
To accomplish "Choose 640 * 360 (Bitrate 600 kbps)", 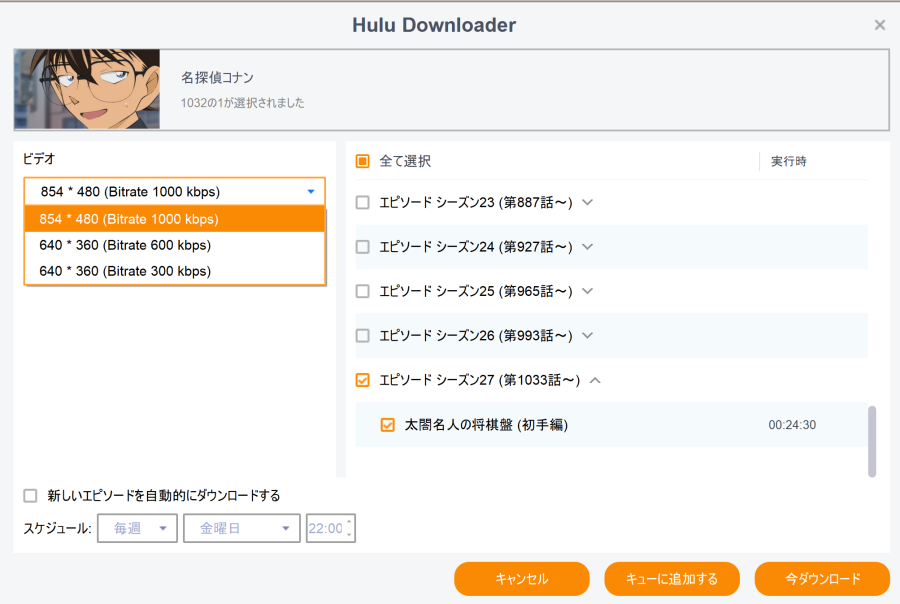I will [x=174, y=245].
